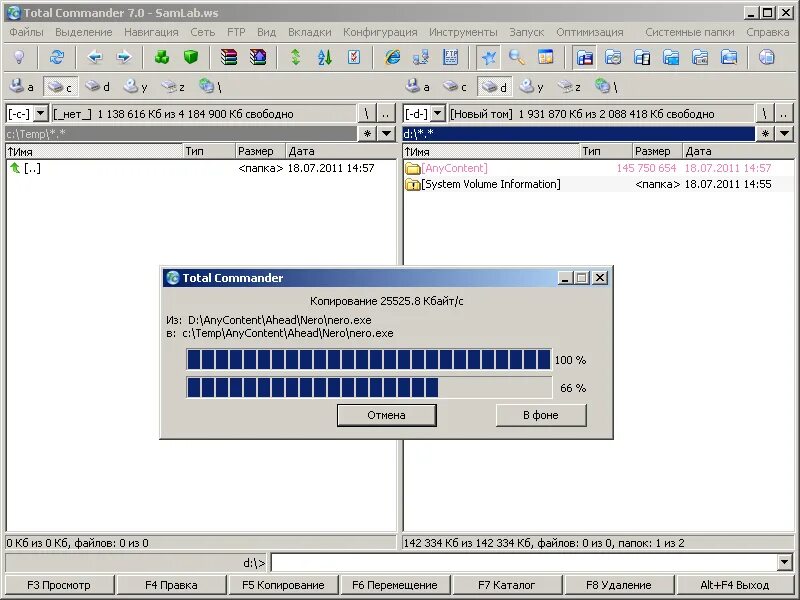Open the right panel drive dropdown [-d-]
Viewport: 800px width, 600px height.
click(438, 113)
